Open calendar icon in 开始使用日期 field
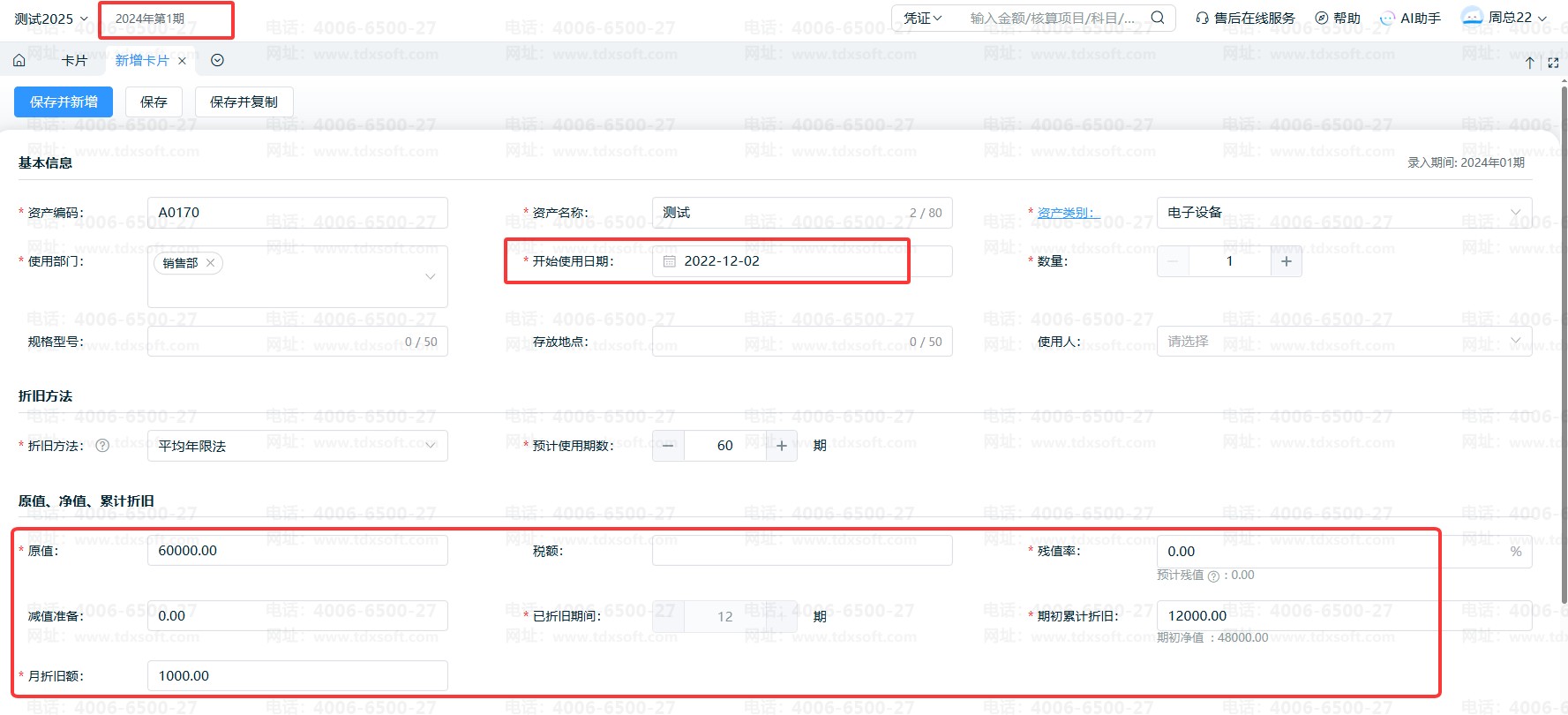Image resolution: width=1568 pixels, height=715 pixels. [669, 261]
